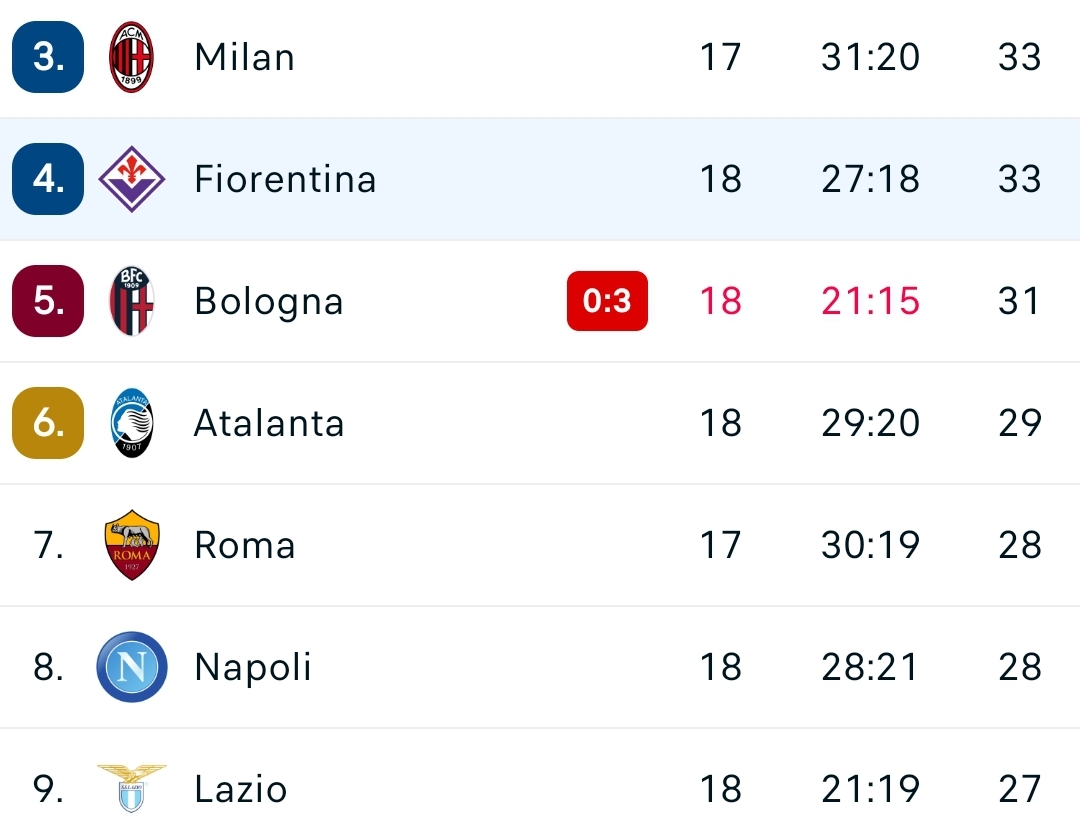Click Roma's matches played count 17
Image resolution: width=1080 pixels, height=836 pixels.
click(720, 545)
